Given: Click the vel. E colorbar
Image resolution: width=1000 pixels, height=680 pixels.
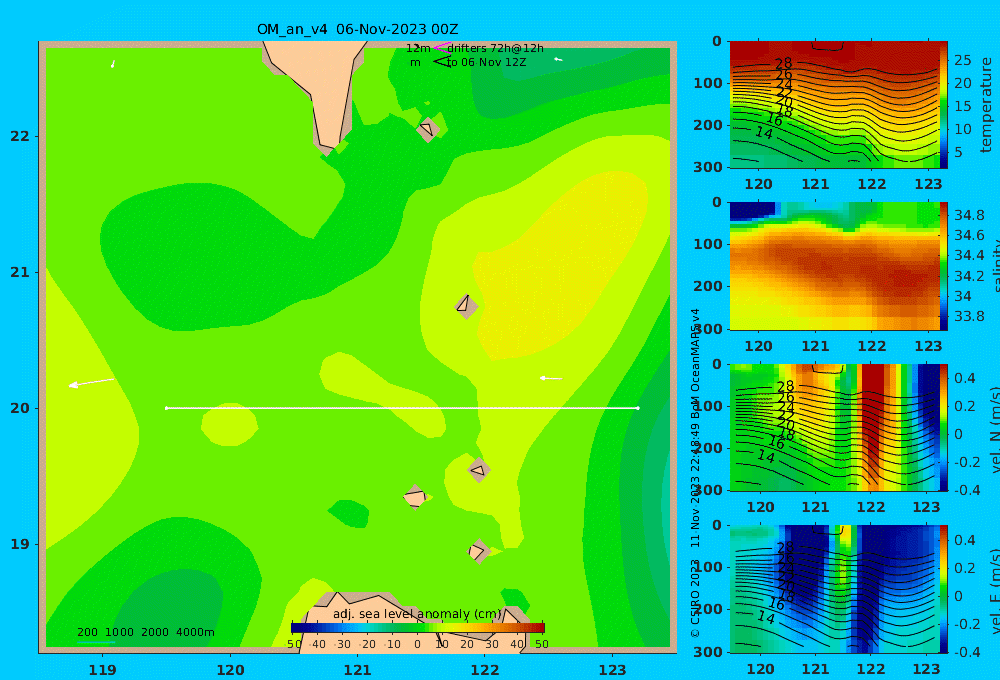Looking at the screenshot, I should (944, 589).
